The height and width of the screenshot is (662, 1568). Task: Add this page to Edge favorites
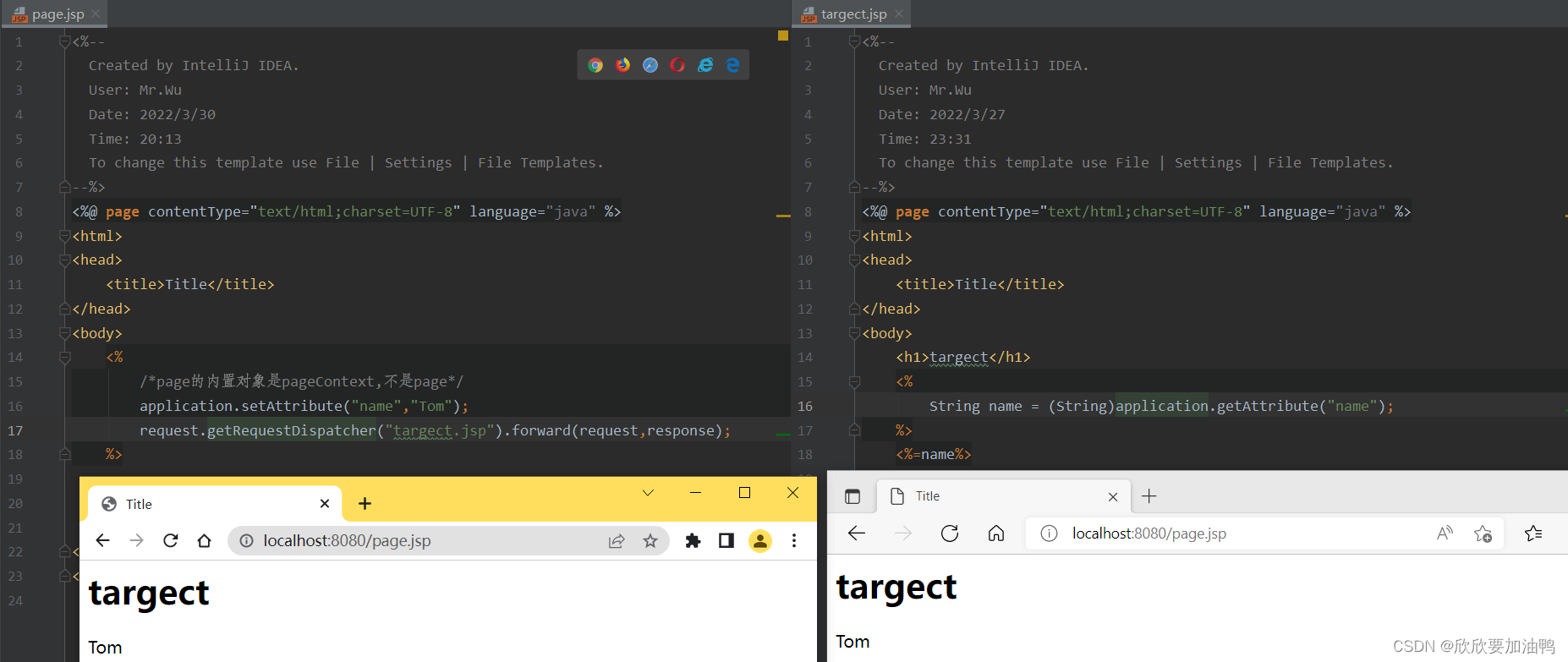pyautogui.click(x=1483, y=533)
